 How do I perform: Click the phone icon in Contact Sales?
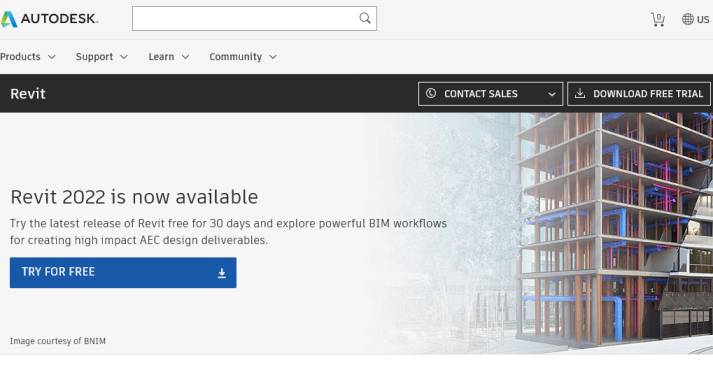point(431,93)
